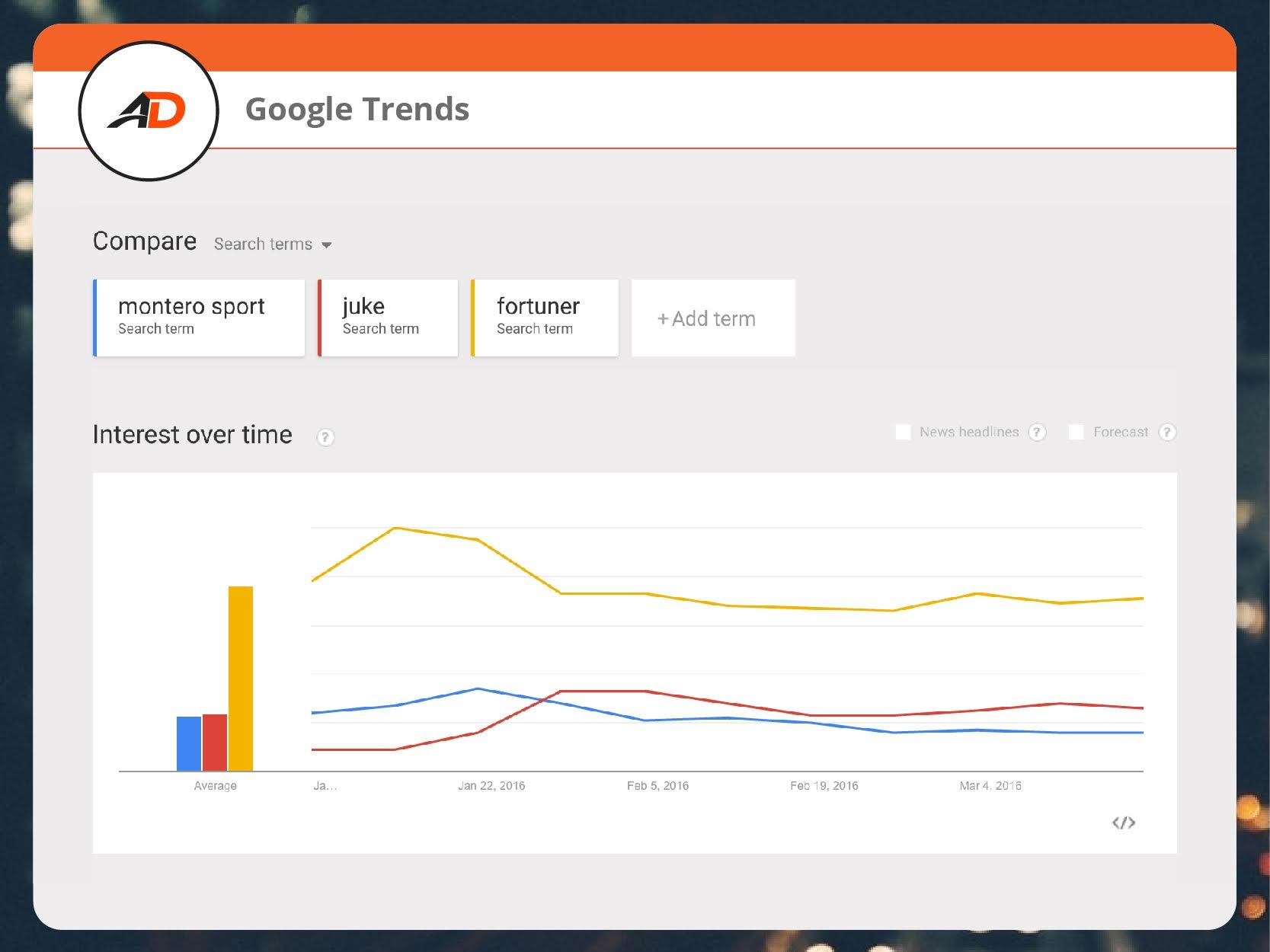This screenshot has width=1270, height=952.
Task: Click the Feb 19, 2016 axis label
Action: pyautogui.click(x=824, y=786)
